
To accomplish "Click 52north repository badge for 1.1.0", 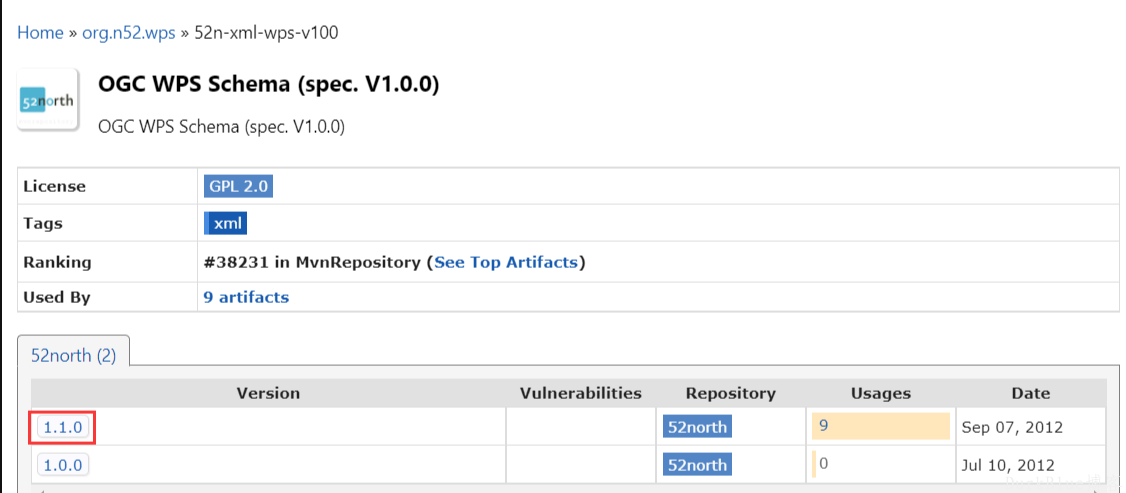I will (697, 427).
